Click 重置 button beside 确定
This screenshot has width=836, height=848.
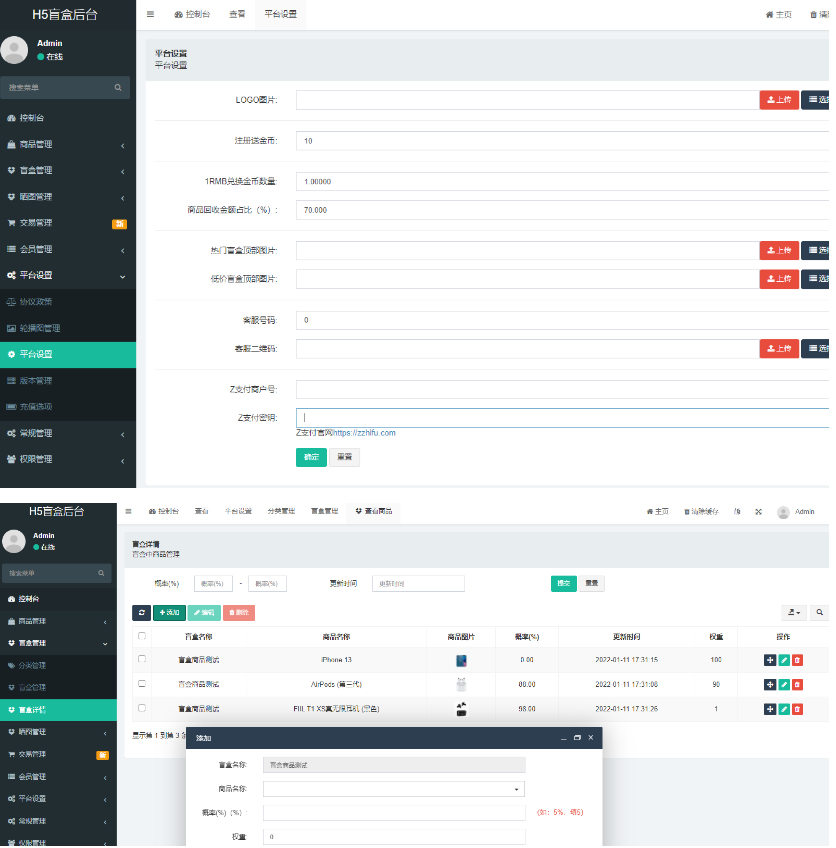click(x=344, y=457)
